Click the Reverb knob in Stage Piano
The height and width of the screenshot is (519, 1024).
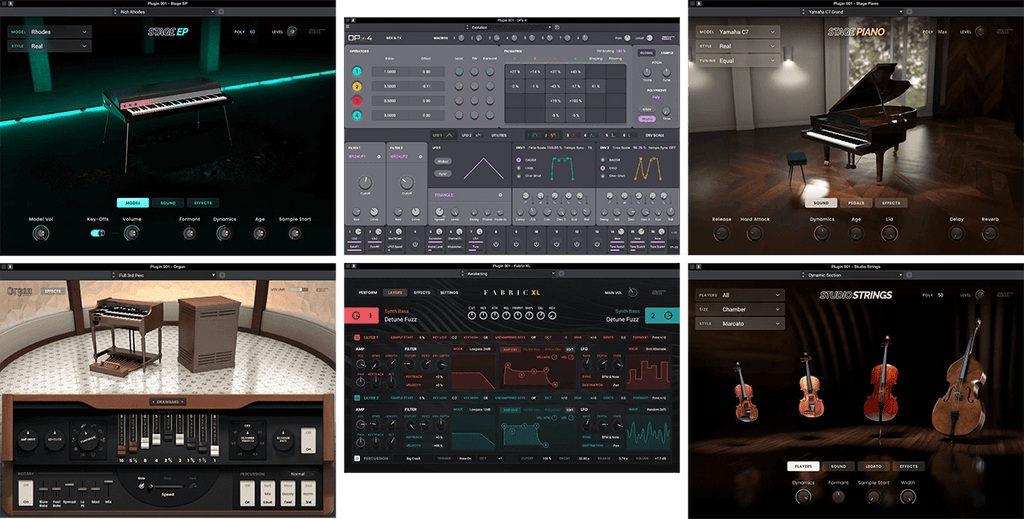point(989,233)
